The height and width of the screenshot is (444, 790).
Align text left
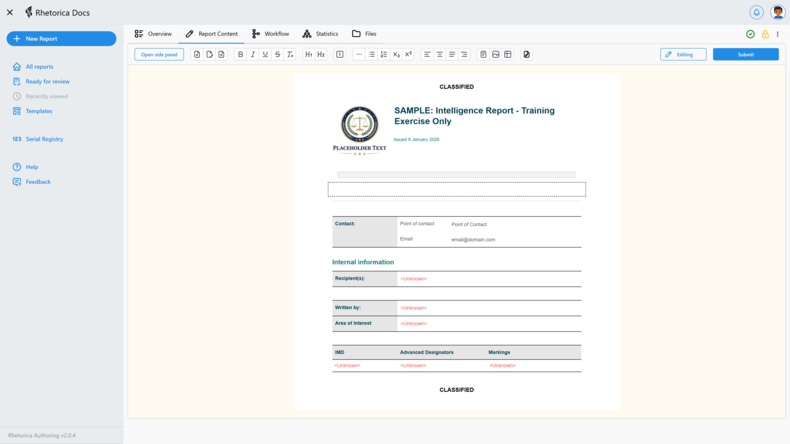tap(427, 54)
